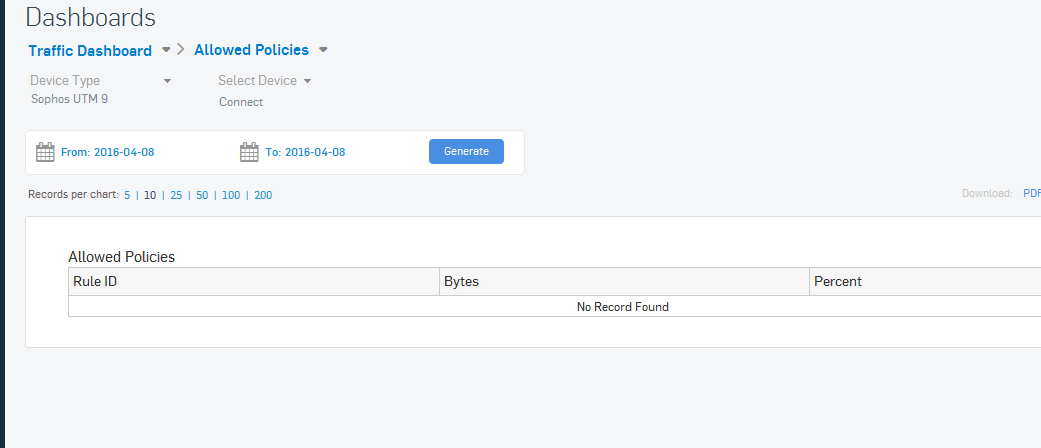Click the From date calendar icon
This screenshot has height=448, width=1041.
point(45,152)
